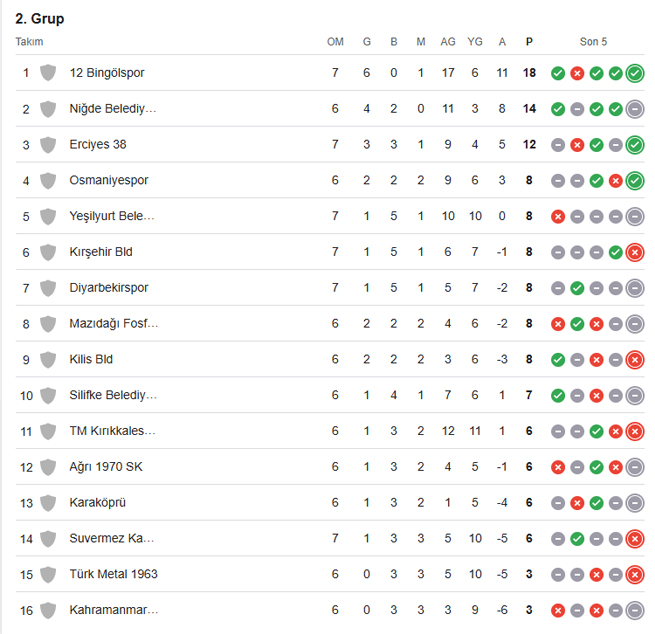Click the Türk Metal 1963 crest icon
This screenshot has height=634, width=655.
[x=48, y=575]
